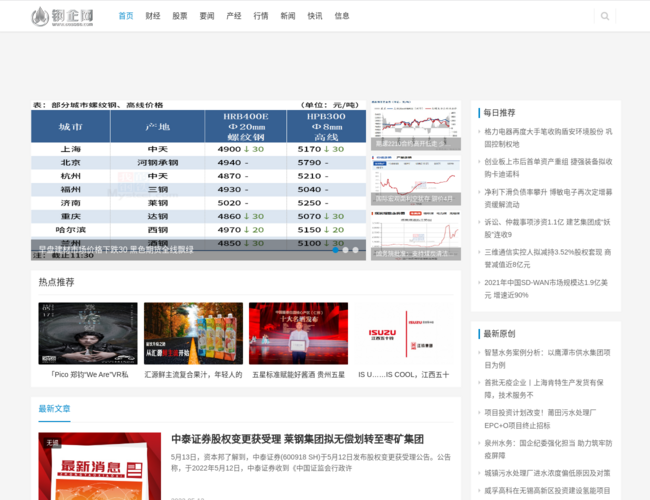Open the 行情 navigation menu item
The image size is (650, 500).
click(261, 16)
